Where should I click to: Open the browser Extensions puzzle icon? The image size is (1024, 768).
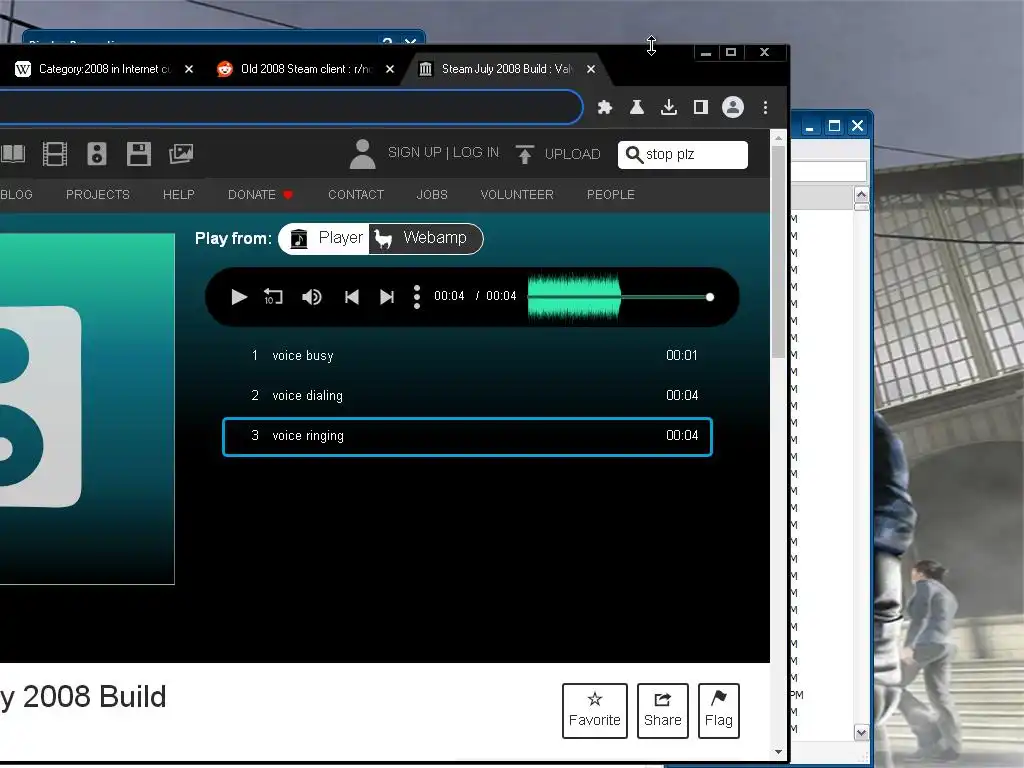[x=605, y=107]
